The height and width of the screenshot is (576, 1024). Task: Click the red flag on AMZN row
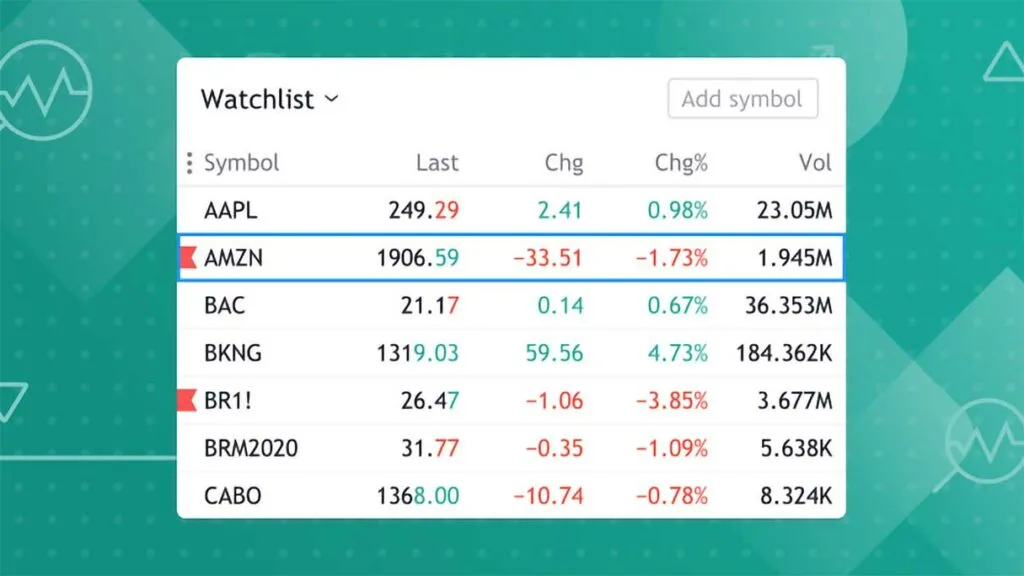point(187,259)
